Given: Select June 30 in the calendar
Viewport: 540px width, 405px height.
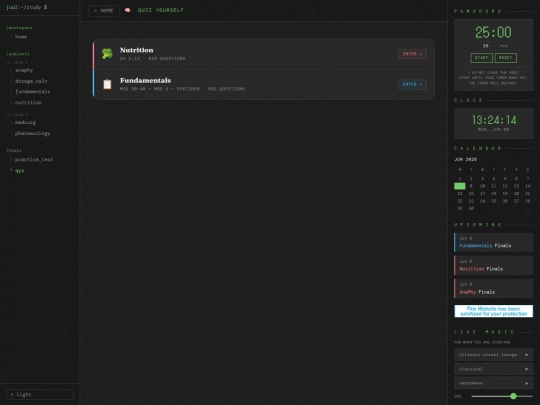Looking at the screenshot, I should [x=471, y=208].
